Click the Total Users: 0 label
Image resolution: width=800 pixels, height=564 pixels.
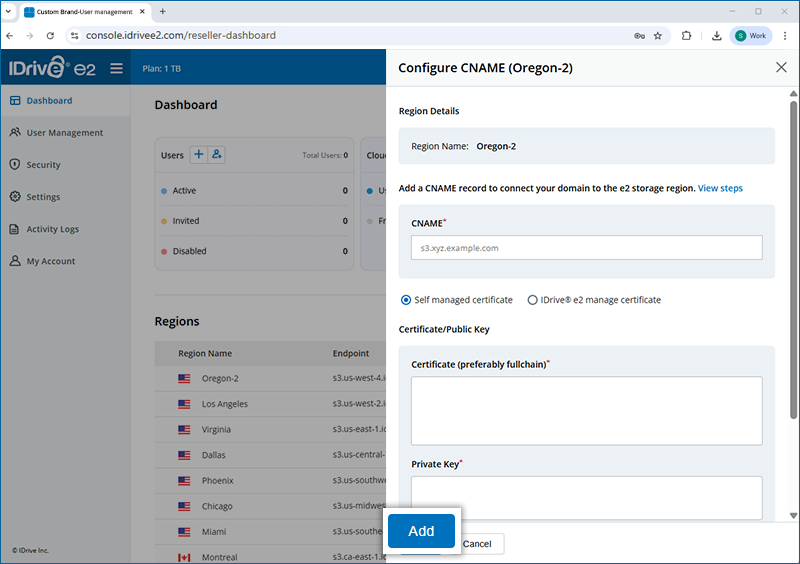pyautogui.click(x=325, y=155)
